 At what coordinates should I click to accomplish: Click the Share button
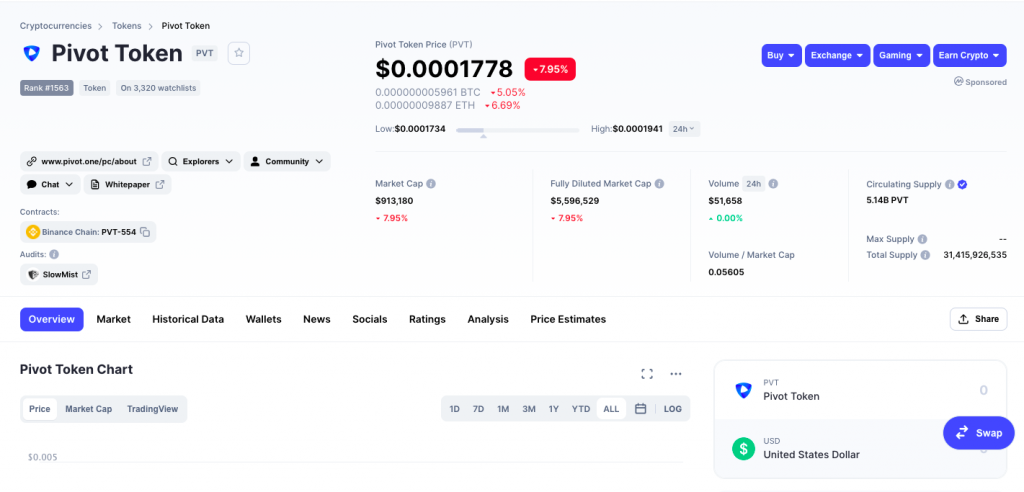click(978, 319)
